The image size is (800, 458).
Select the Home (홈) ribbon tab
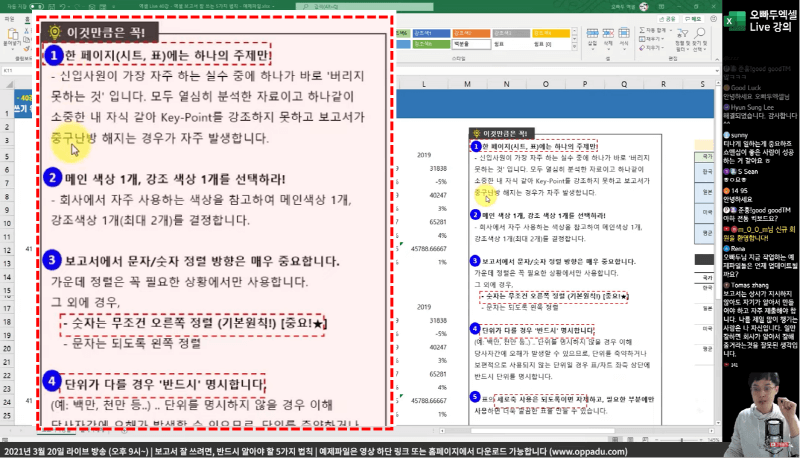tap(27, 19)
